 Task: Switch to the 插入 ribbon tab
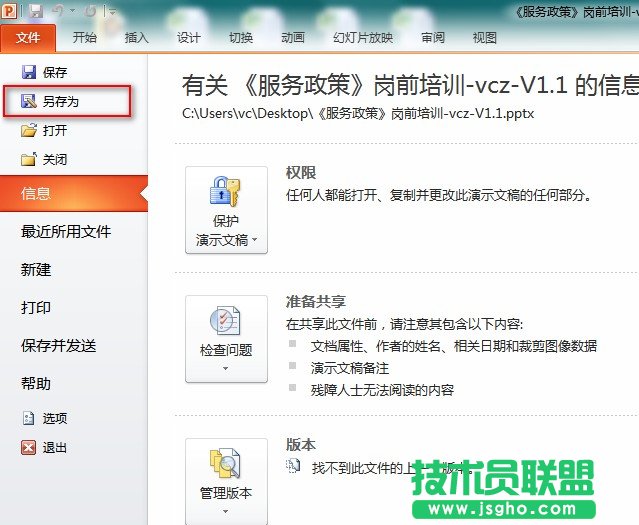click(137, 38)
